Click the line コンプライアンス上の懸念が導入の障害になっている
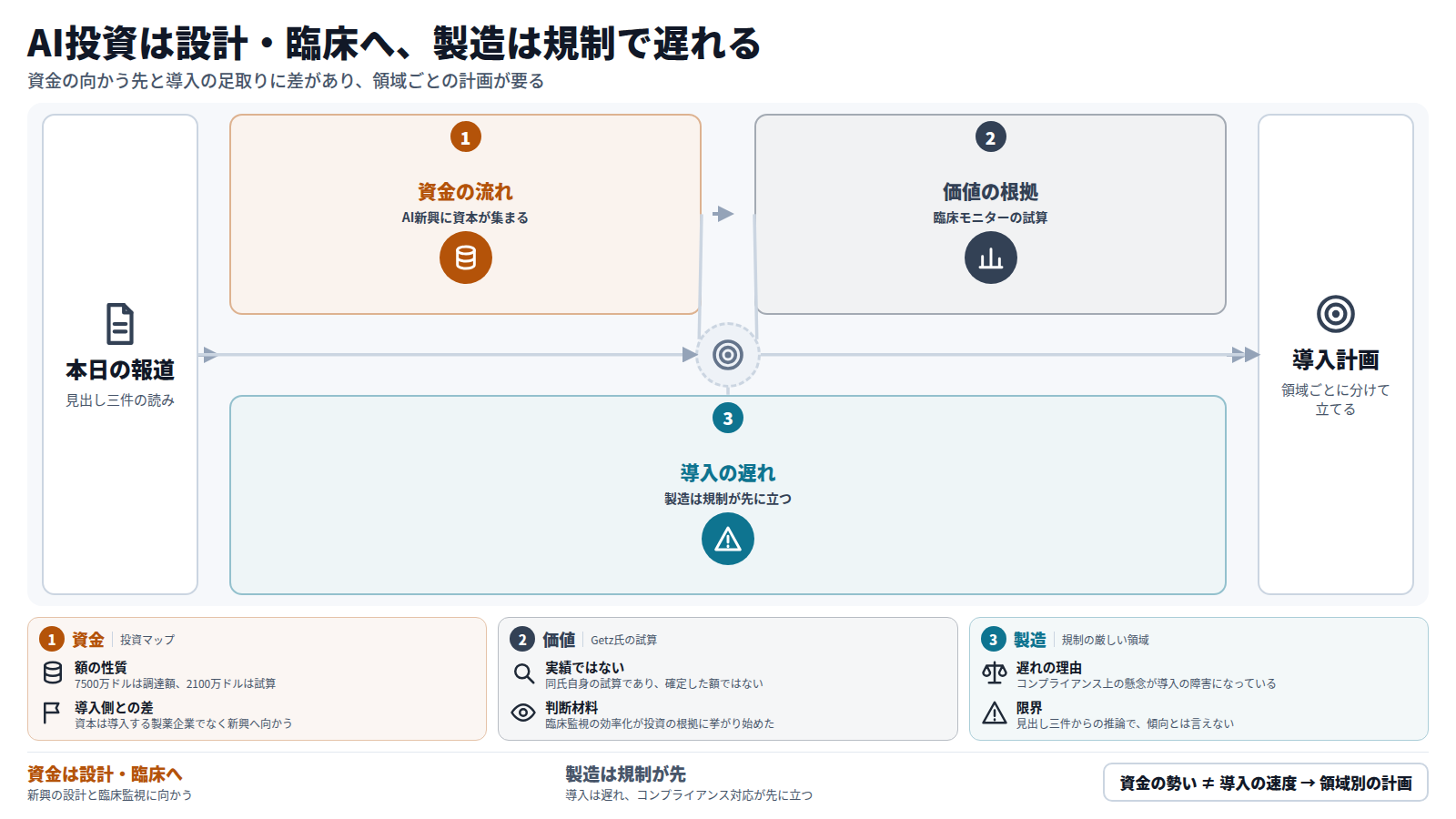 pos(1147,683)
